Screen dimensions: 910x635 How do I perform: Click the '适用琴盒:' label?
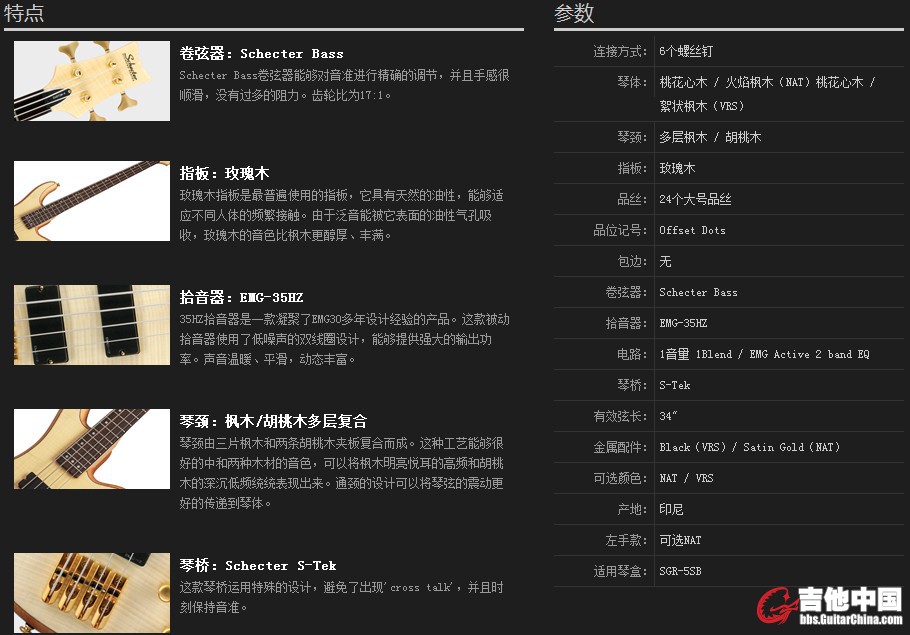[620, 571]
